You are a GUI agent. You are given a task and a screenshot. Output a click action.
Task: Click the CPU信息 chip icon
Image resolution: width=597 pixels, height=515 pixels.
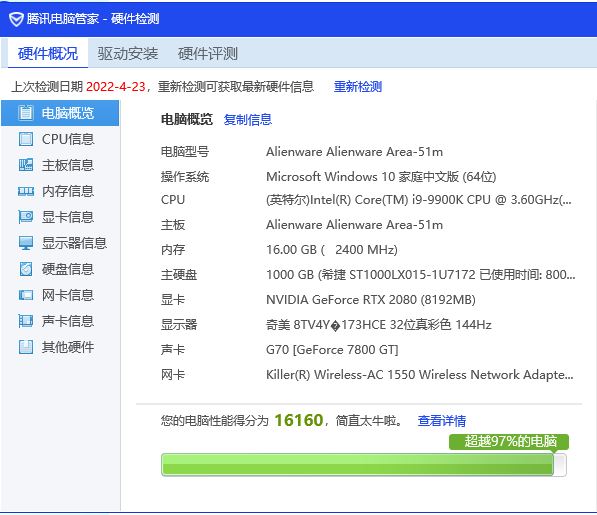pyautogui.click(x=26, y=139)
